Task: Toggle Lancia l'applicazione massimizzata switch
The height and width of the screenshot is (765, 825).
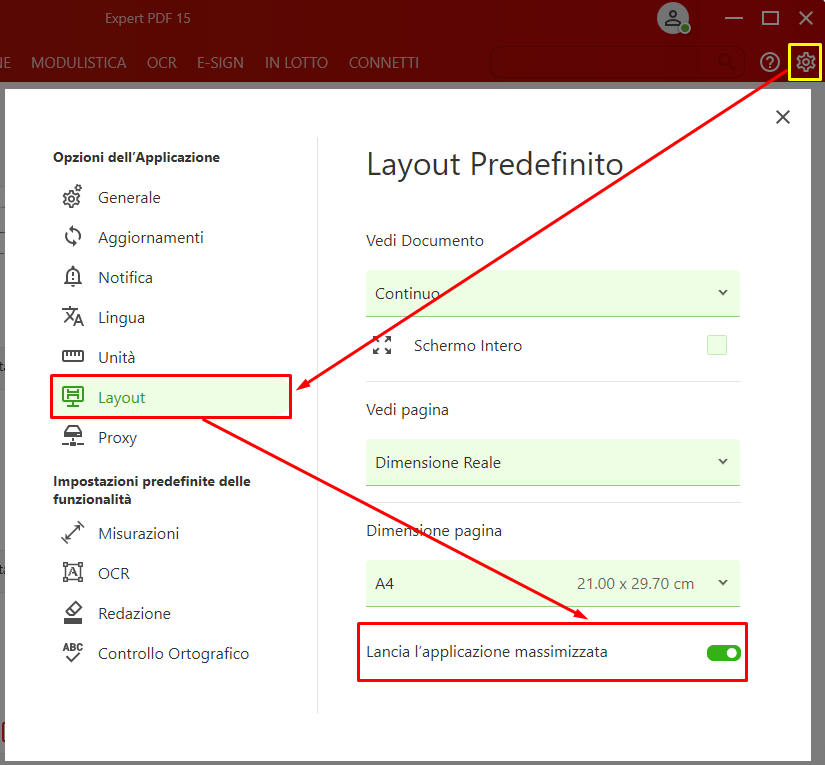Action: pos(723,653)
